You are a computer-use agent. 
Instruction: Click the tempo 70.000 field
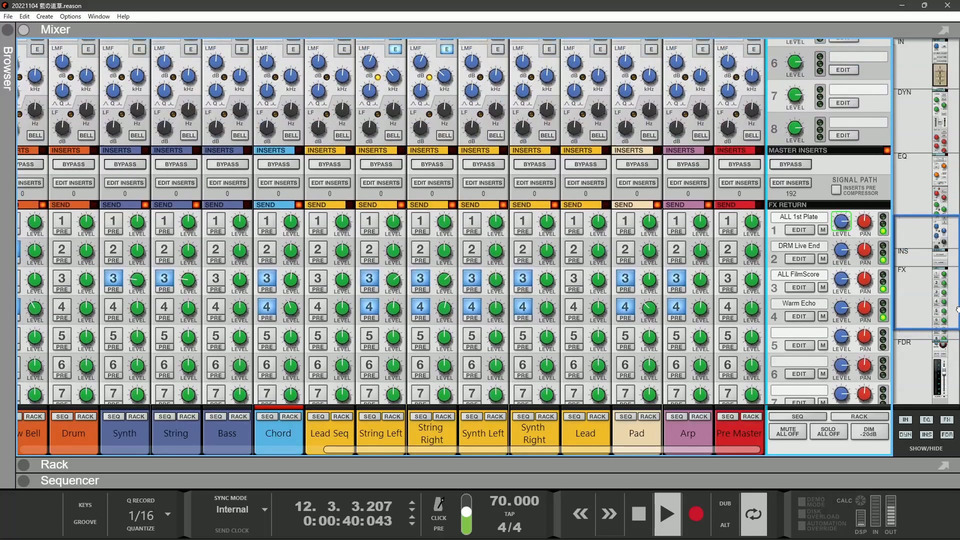coord(514,502)
